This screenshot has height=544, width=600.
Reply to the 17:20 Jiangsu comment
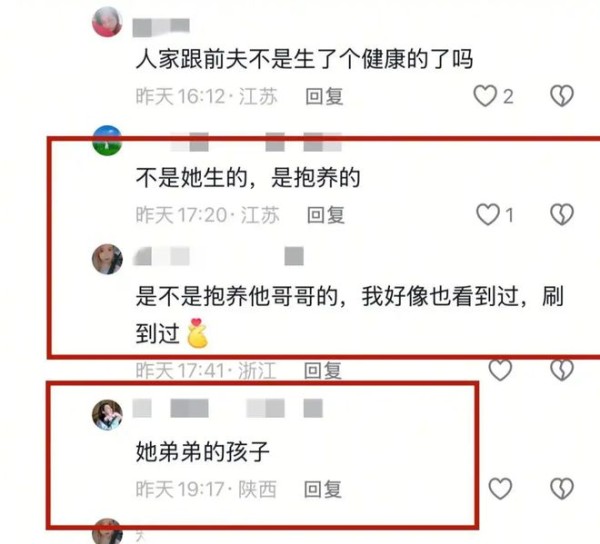click(326, 215)
